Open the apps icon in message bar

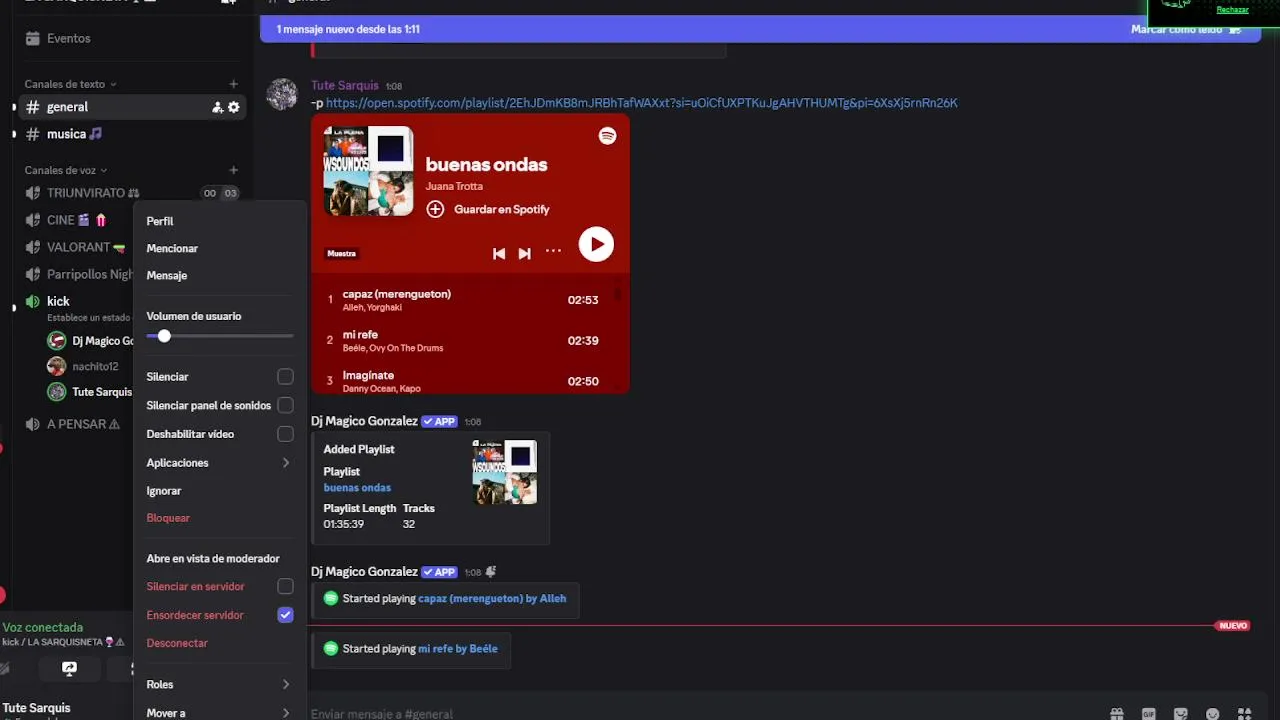pos(1245,714)
